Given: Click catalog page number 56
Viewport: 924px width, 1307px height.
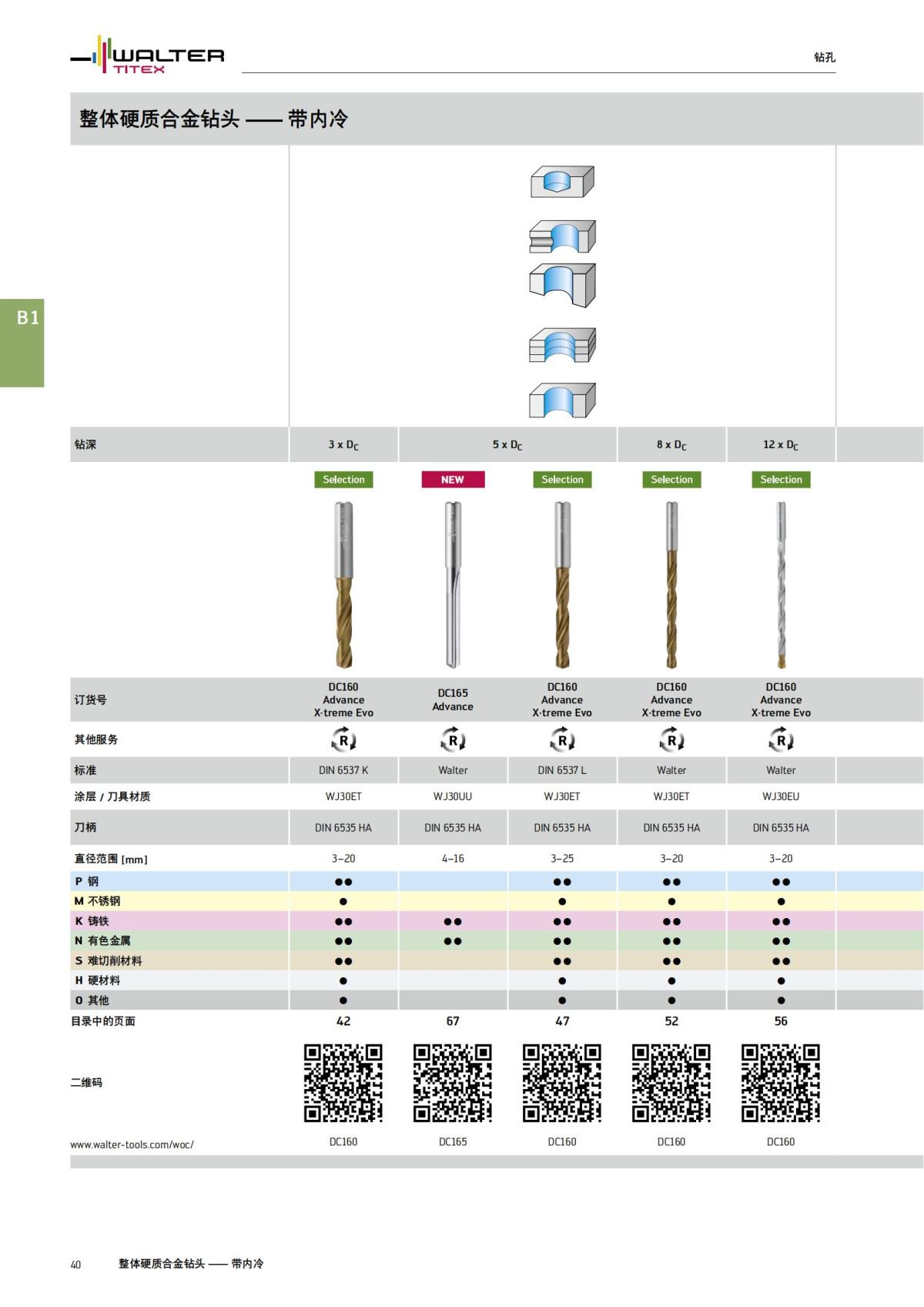Looking at the screenshot, I should (781, 1020).
